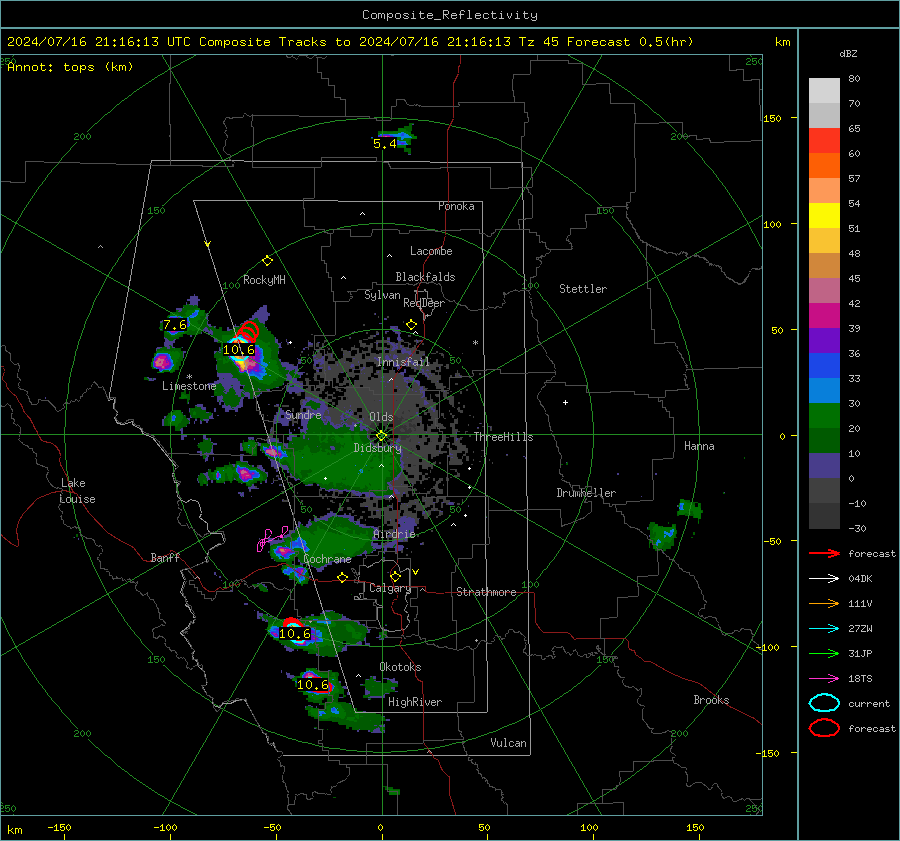Click the Limestone label
The height and width of the screenshot is (841, 900).
189,386
